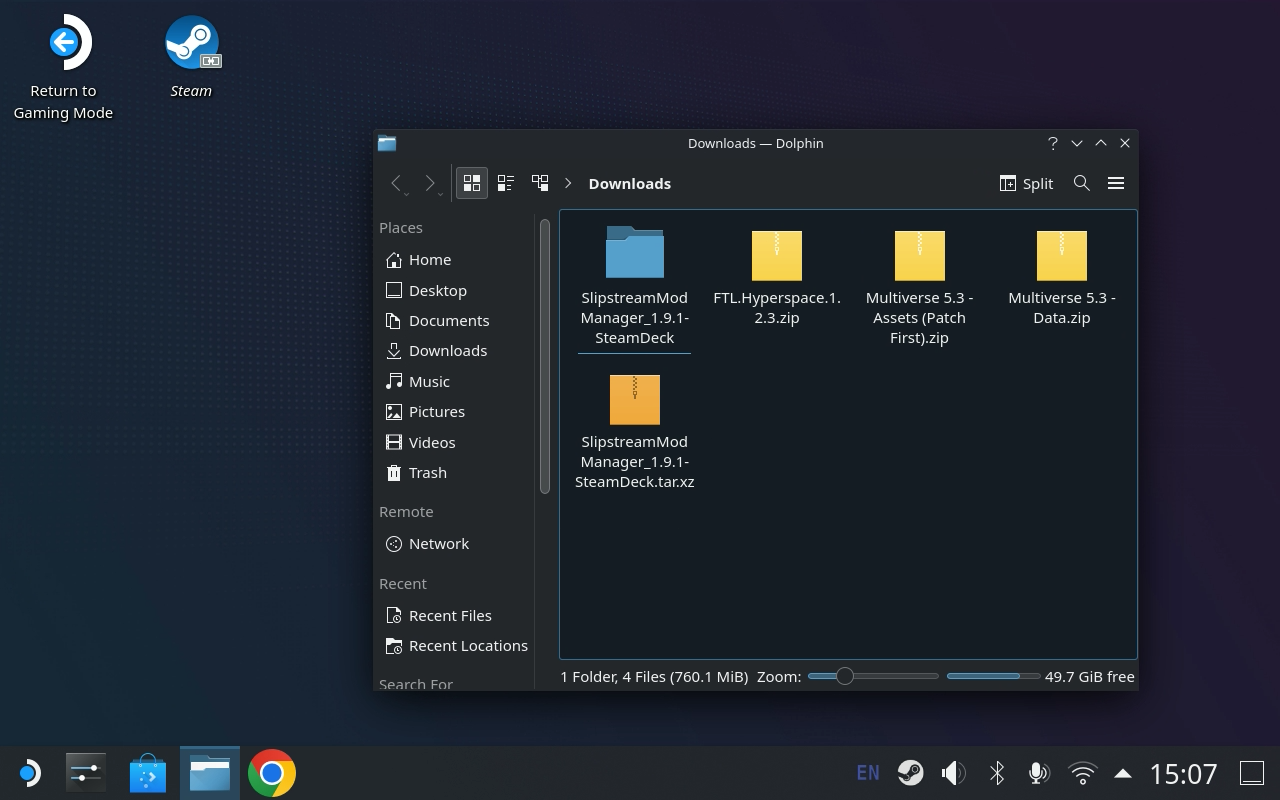
Task: Open the Dolphin search magnifier
Action: click(1081, 183)
